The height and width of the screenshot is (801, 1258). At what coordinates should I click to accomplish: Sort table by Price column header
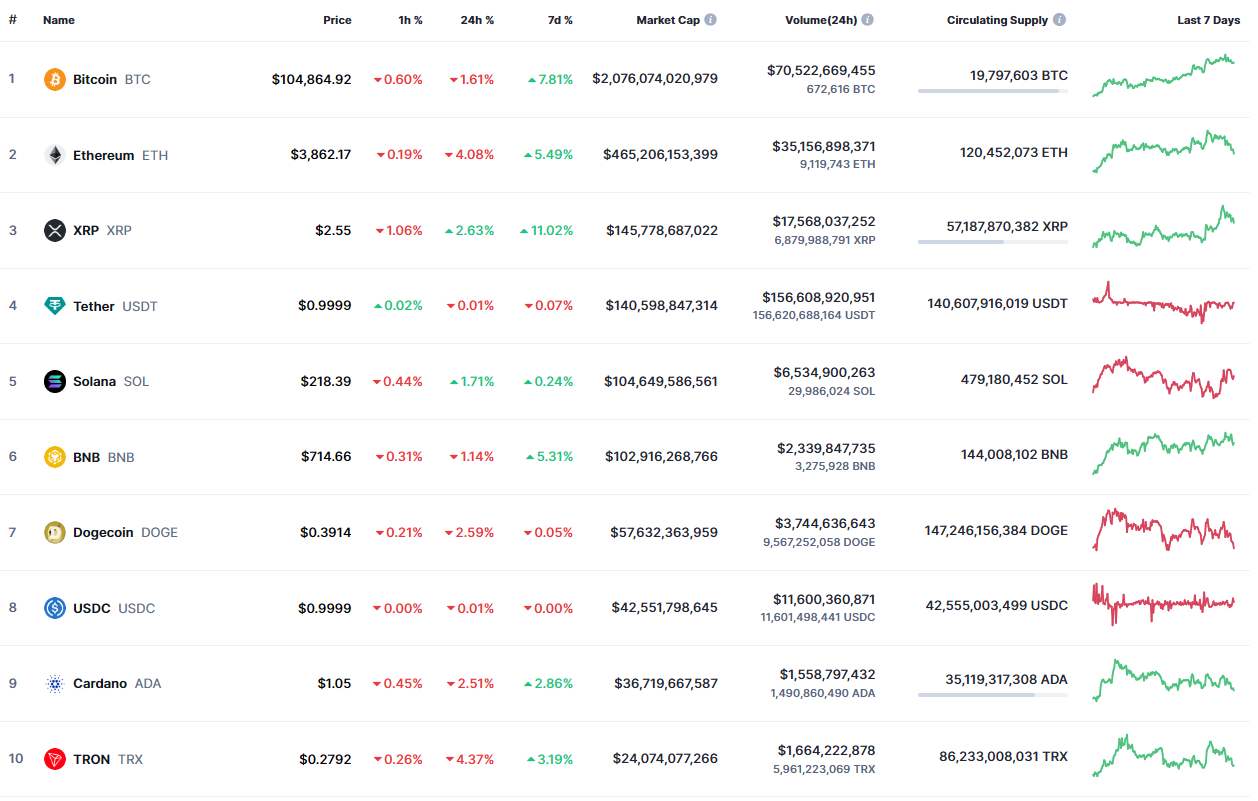coord(337,20)
